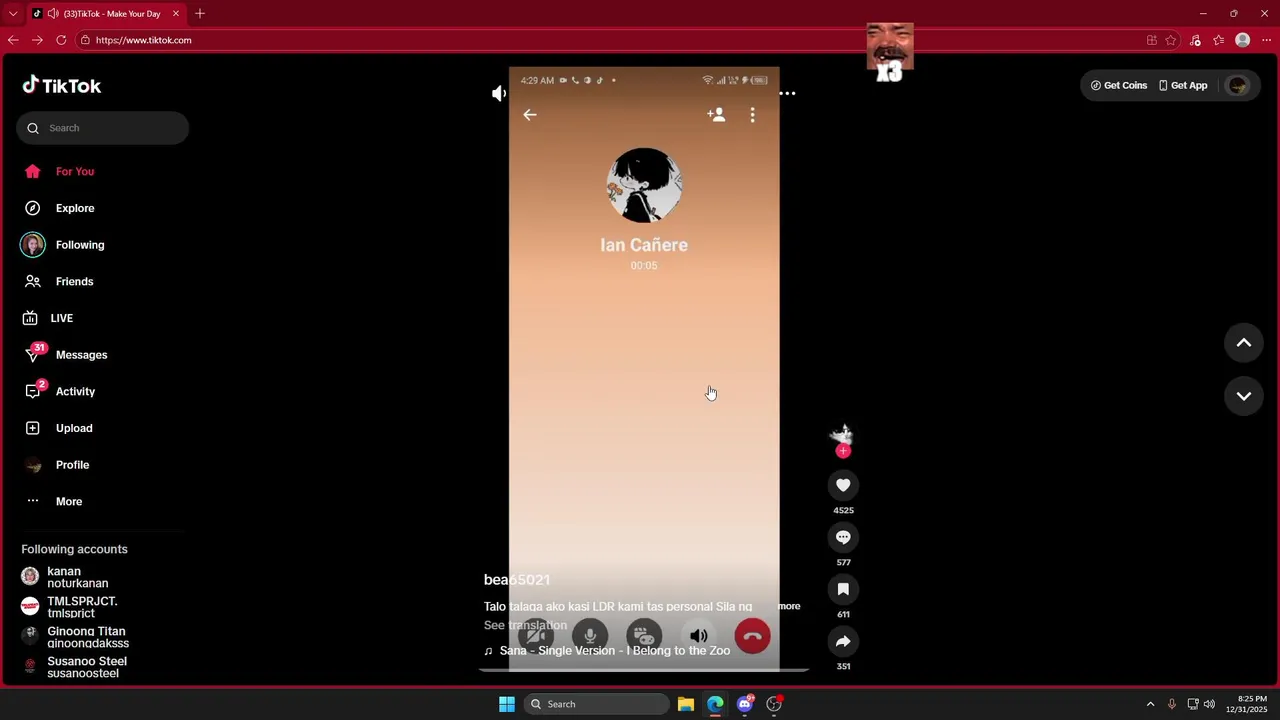
Task: Mute the video sound
Action: pyautogui.click(x=499, y=93)
